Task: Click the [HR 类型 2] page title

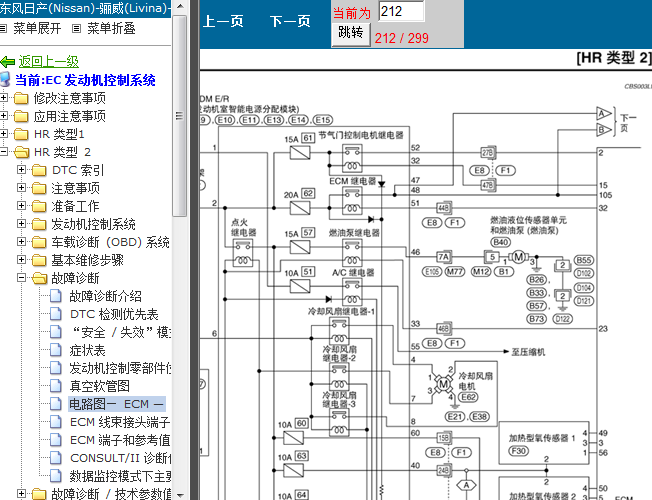Action: click(614, 58)
